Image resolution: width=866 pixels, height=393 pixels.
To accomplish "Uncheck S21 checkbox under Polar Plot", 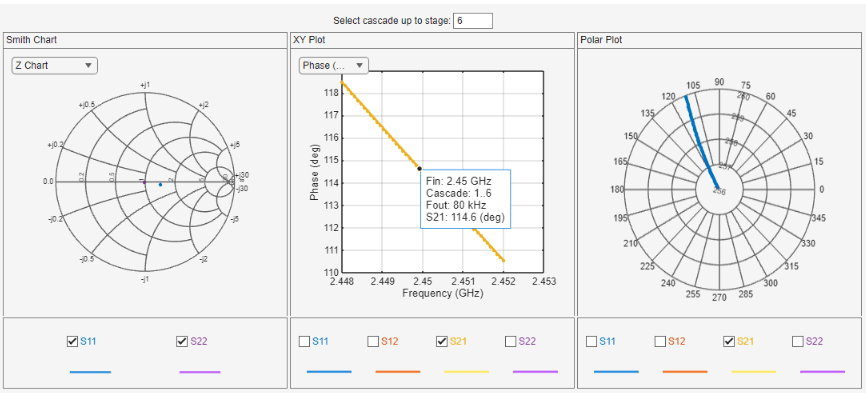I will 728,342.
